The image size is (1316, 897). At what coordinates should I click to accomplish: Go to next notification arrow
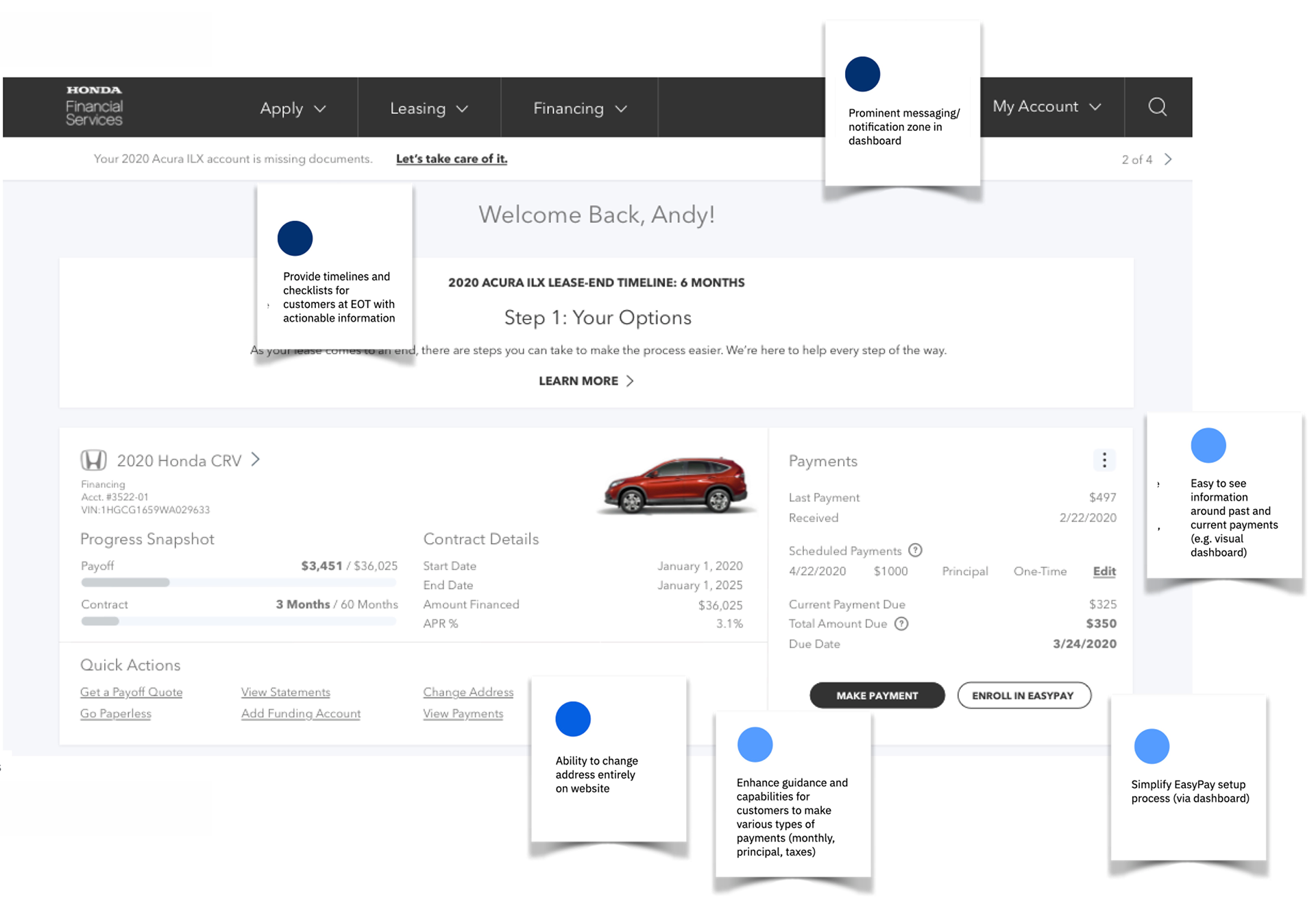1169,159
